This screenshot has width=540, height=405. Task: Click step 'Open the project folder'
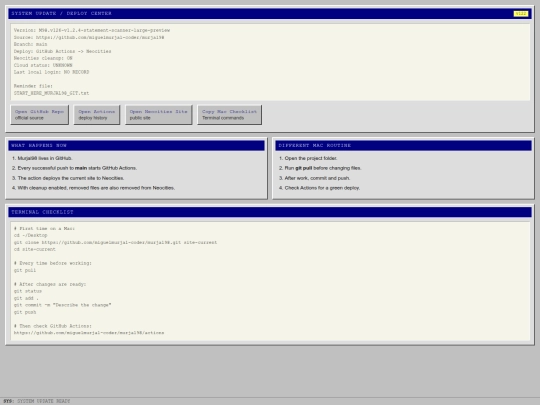click(x=308, y=158)
